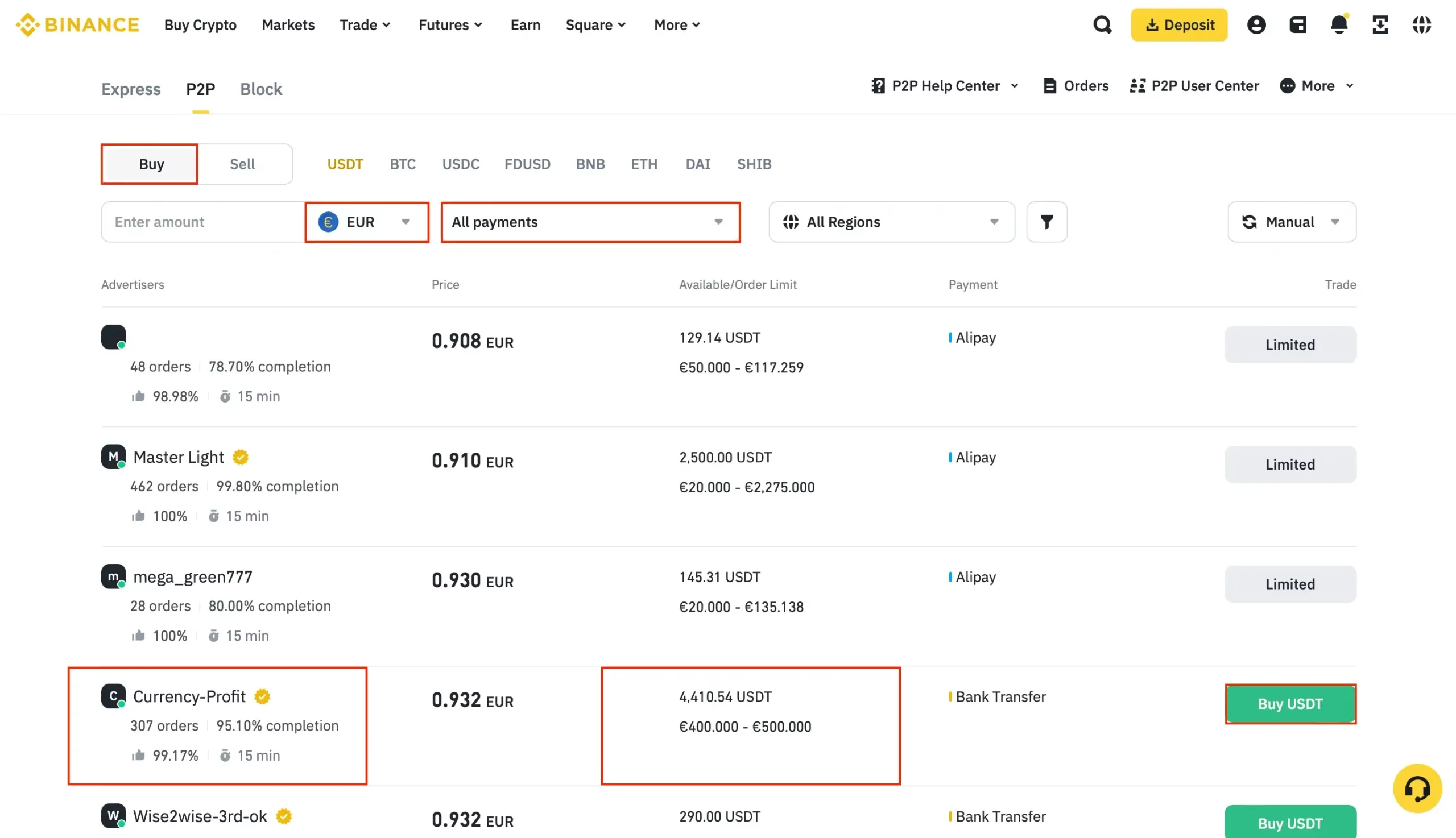Expand the Trade menu

click(365, 25)
